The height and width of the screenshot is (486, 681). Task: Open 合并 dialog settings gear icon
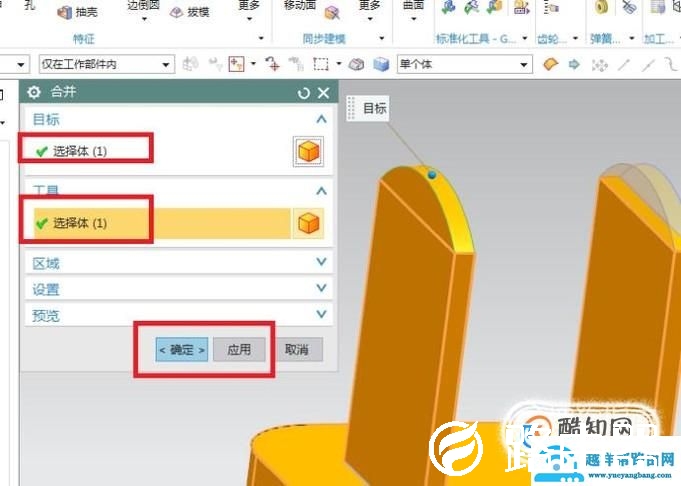click(x=34, y=93)
